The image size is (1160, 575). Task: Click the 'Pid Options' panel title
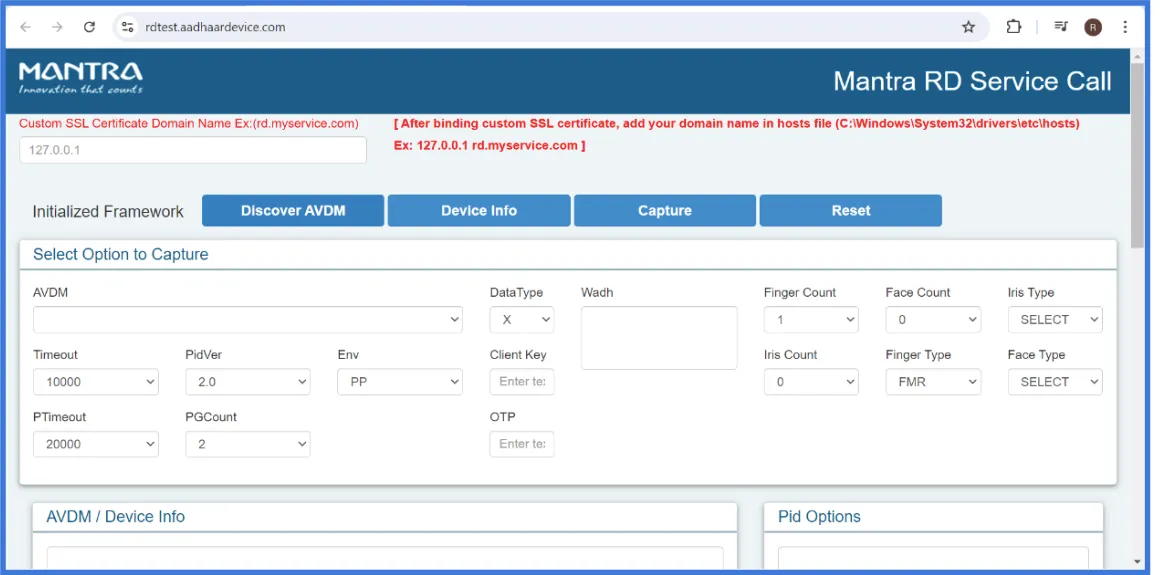(819, 517)
